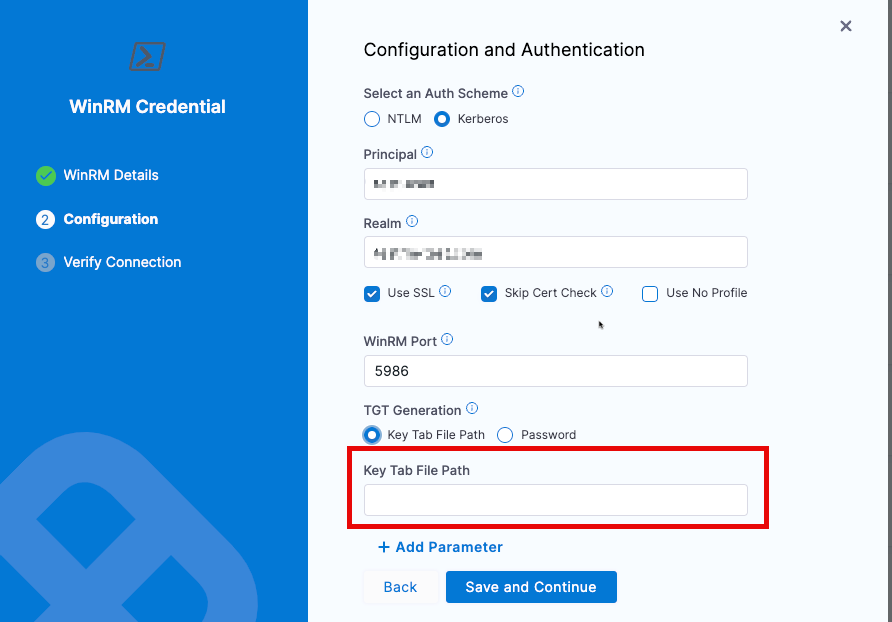Go to the WinRM Details step
This screenshot has width=892, height=622.
tap(110, 175)
